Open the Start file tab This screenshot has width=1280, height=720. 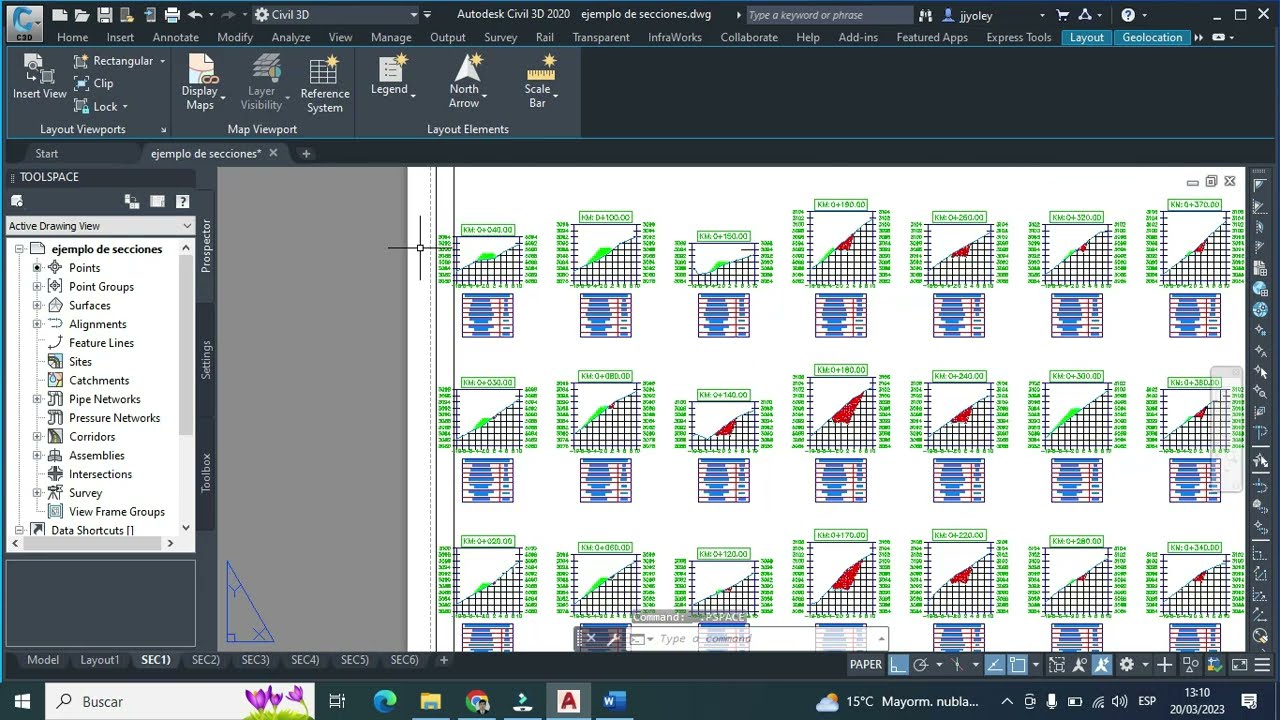click(46, 153)
